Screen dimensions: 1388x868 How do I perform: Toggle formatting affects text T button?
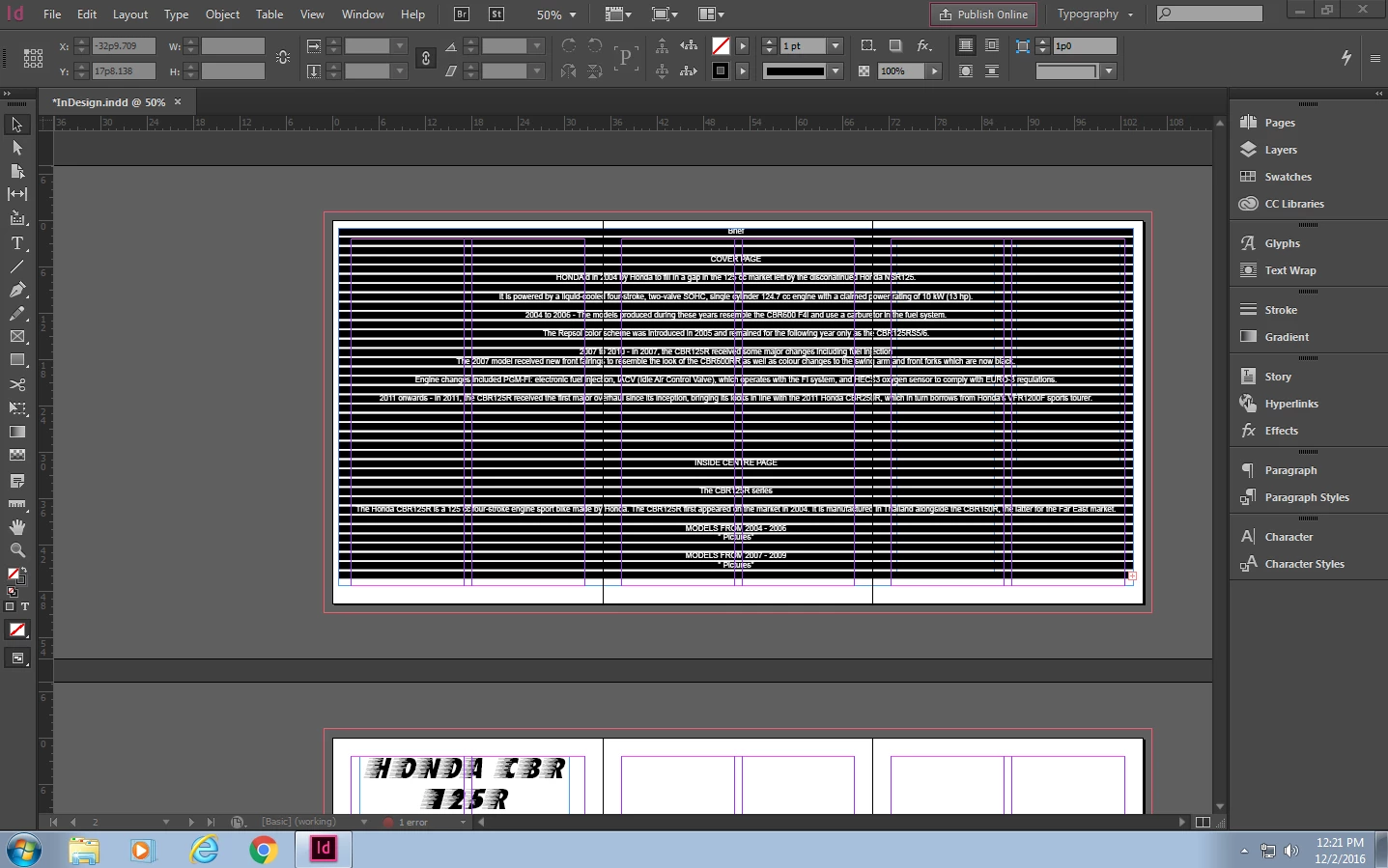click(25, 607)
